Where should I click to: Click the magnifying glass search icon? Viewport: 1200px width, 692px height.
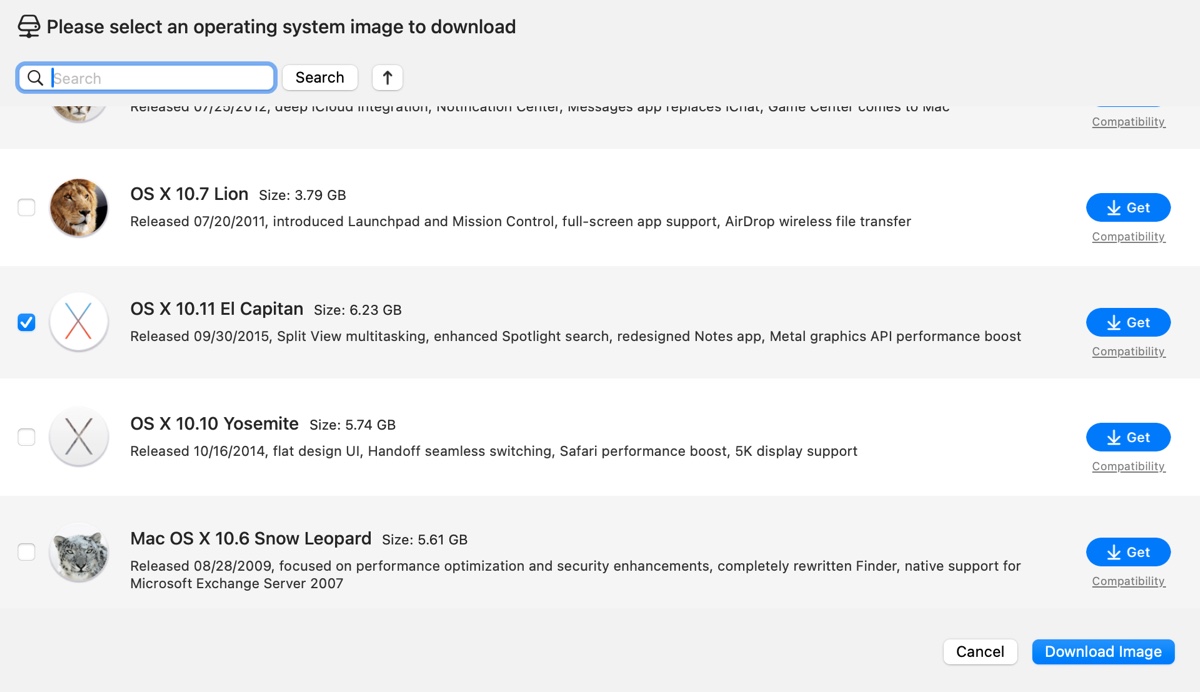click(x=36, y=78)
